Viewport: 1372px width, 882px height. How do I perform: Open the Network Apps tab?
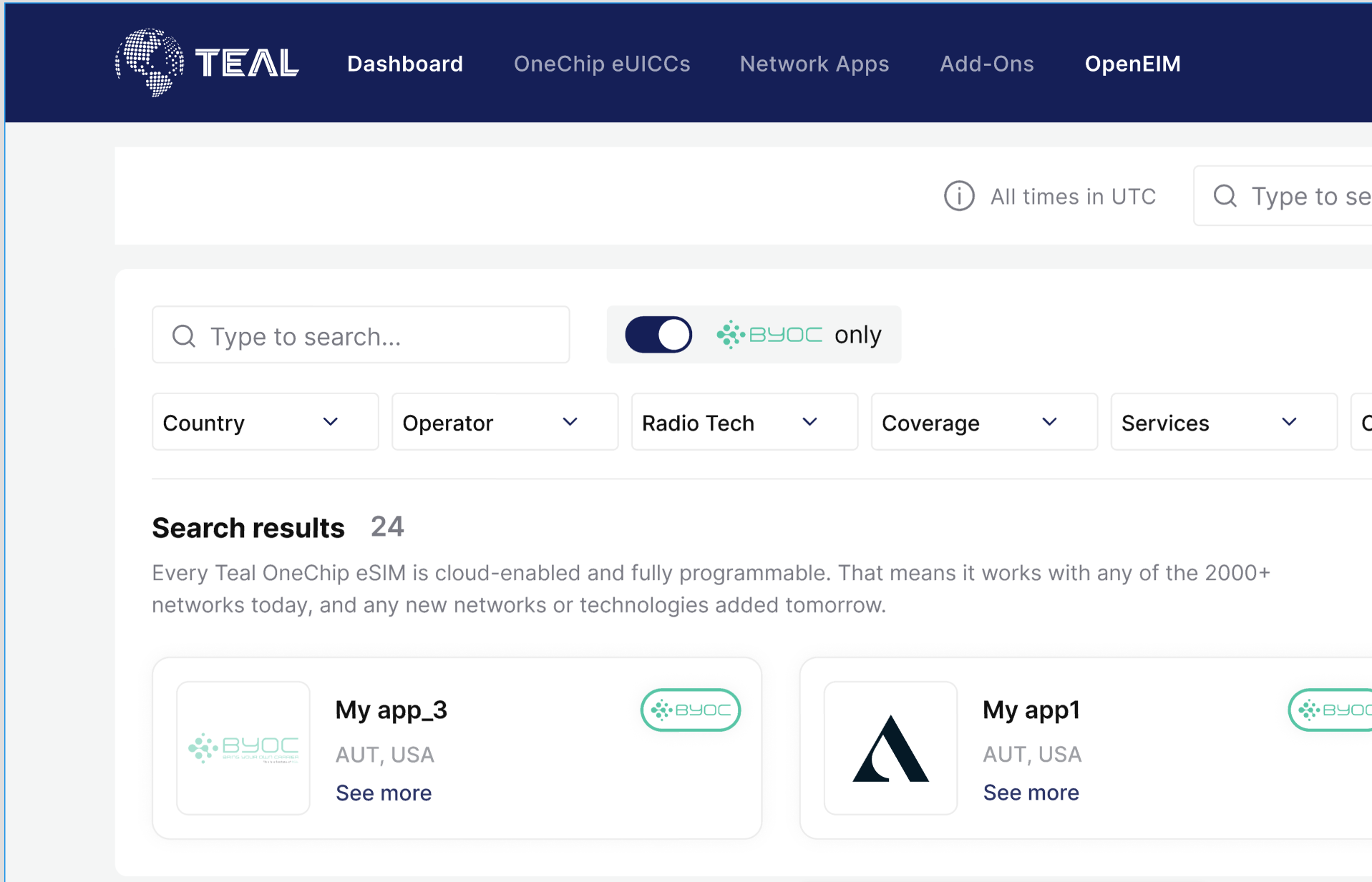[814, 64]
